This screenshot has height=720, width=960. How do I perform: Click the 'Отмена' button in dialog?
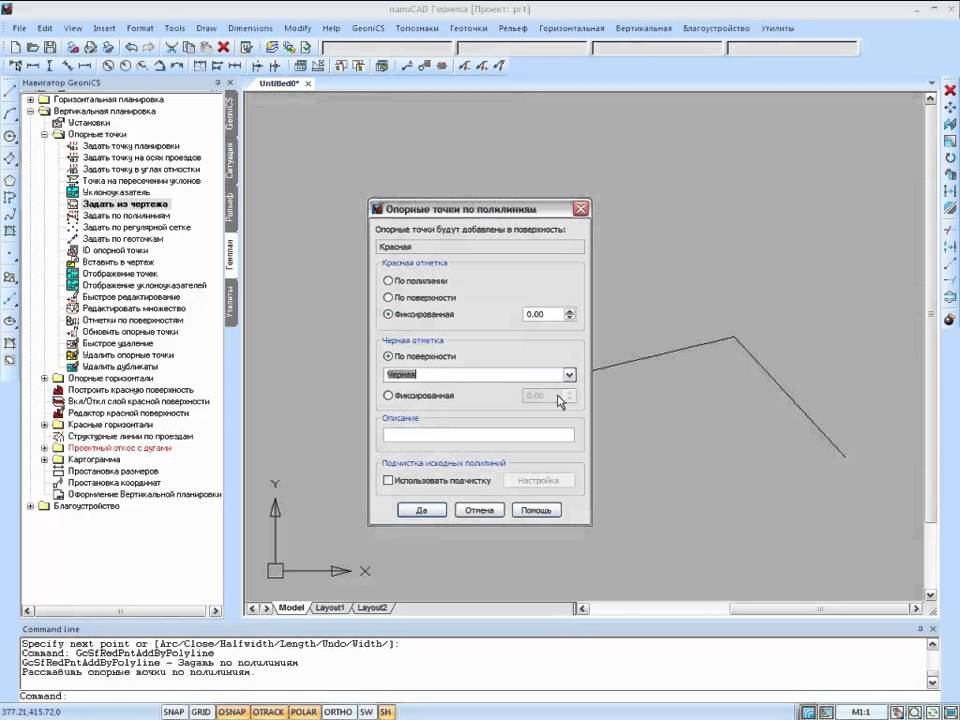[x=479, y=510]
